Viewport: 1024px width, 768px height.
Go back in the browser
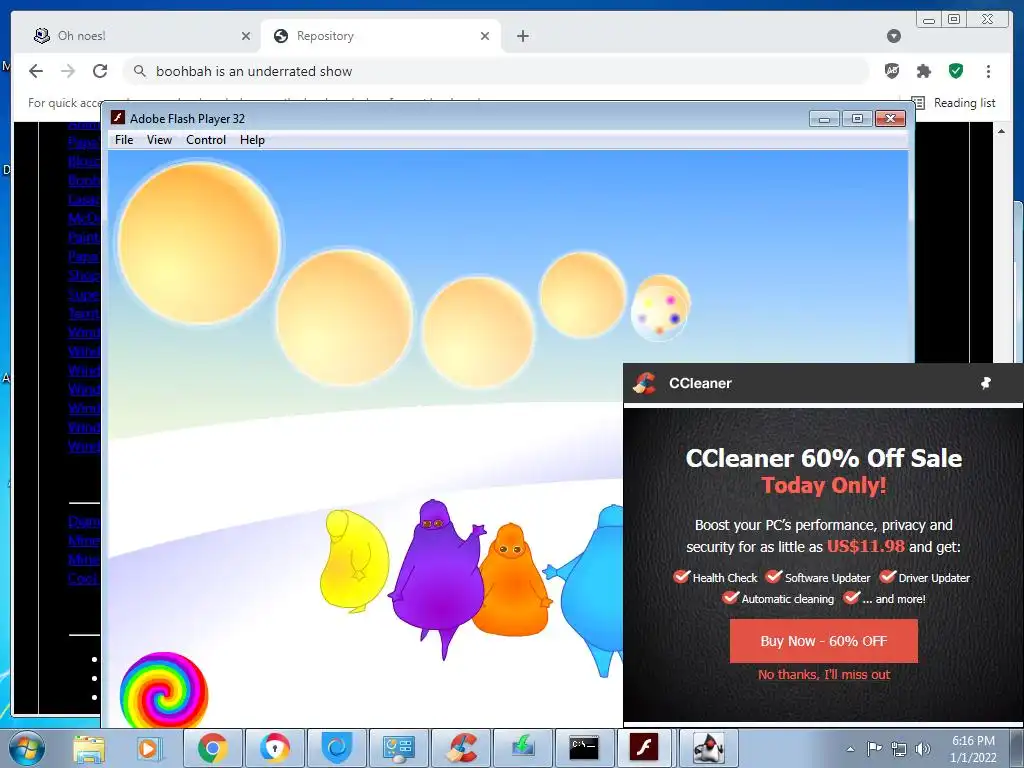coord(36,71)
